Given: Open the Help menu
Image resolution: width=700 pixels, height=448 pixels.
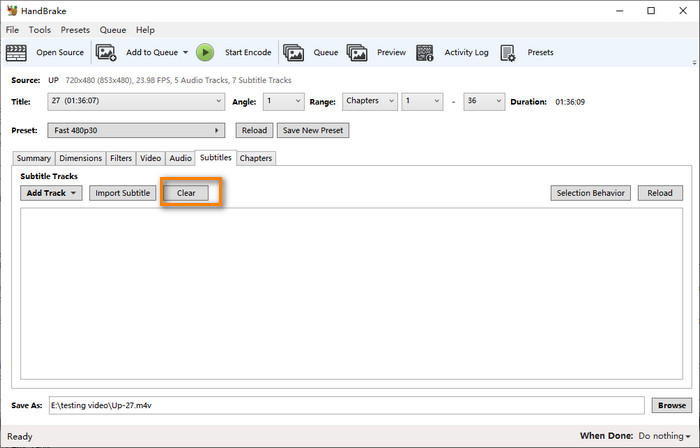Looking at the screenshot, I should [x=145, y=30].
